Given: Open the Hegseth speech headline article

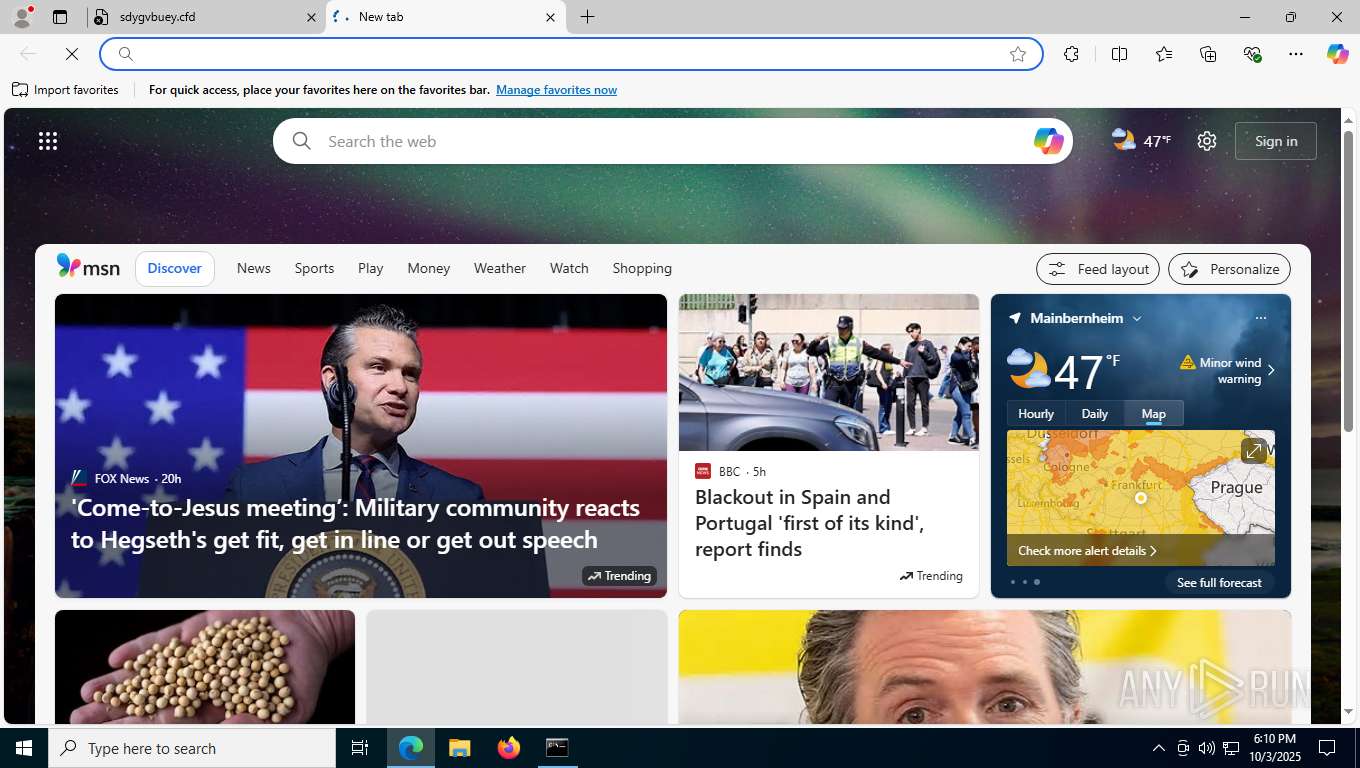Looking at the screenshot, I should coord(355,523).
